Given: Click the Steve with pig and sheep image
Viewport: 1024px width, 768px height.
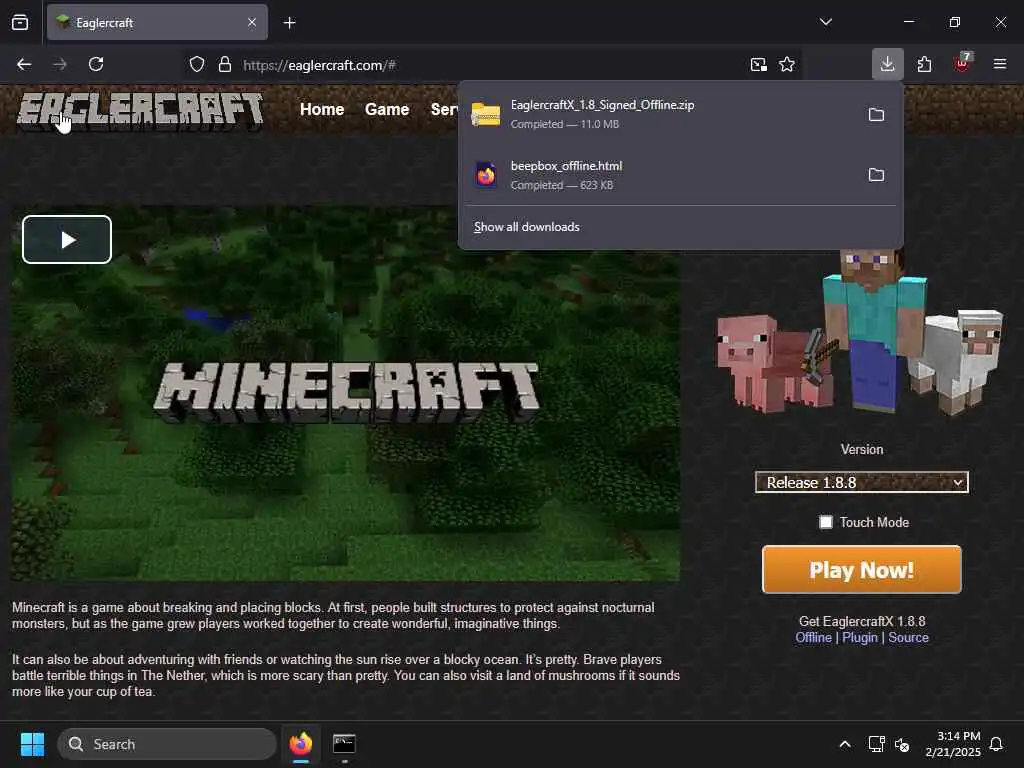Looking at the screenshot, I should 859,332.
